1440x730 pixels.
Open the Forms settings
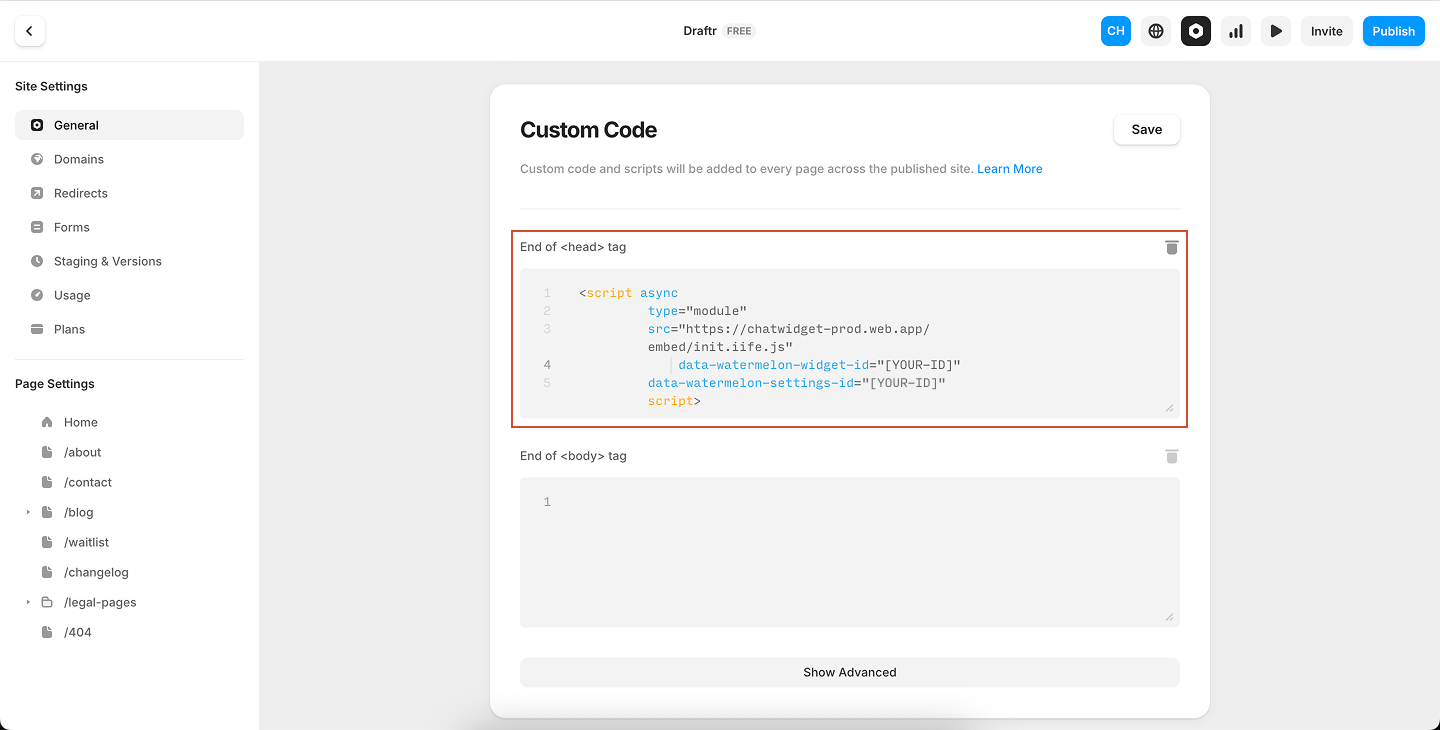[x=129, y=227]
